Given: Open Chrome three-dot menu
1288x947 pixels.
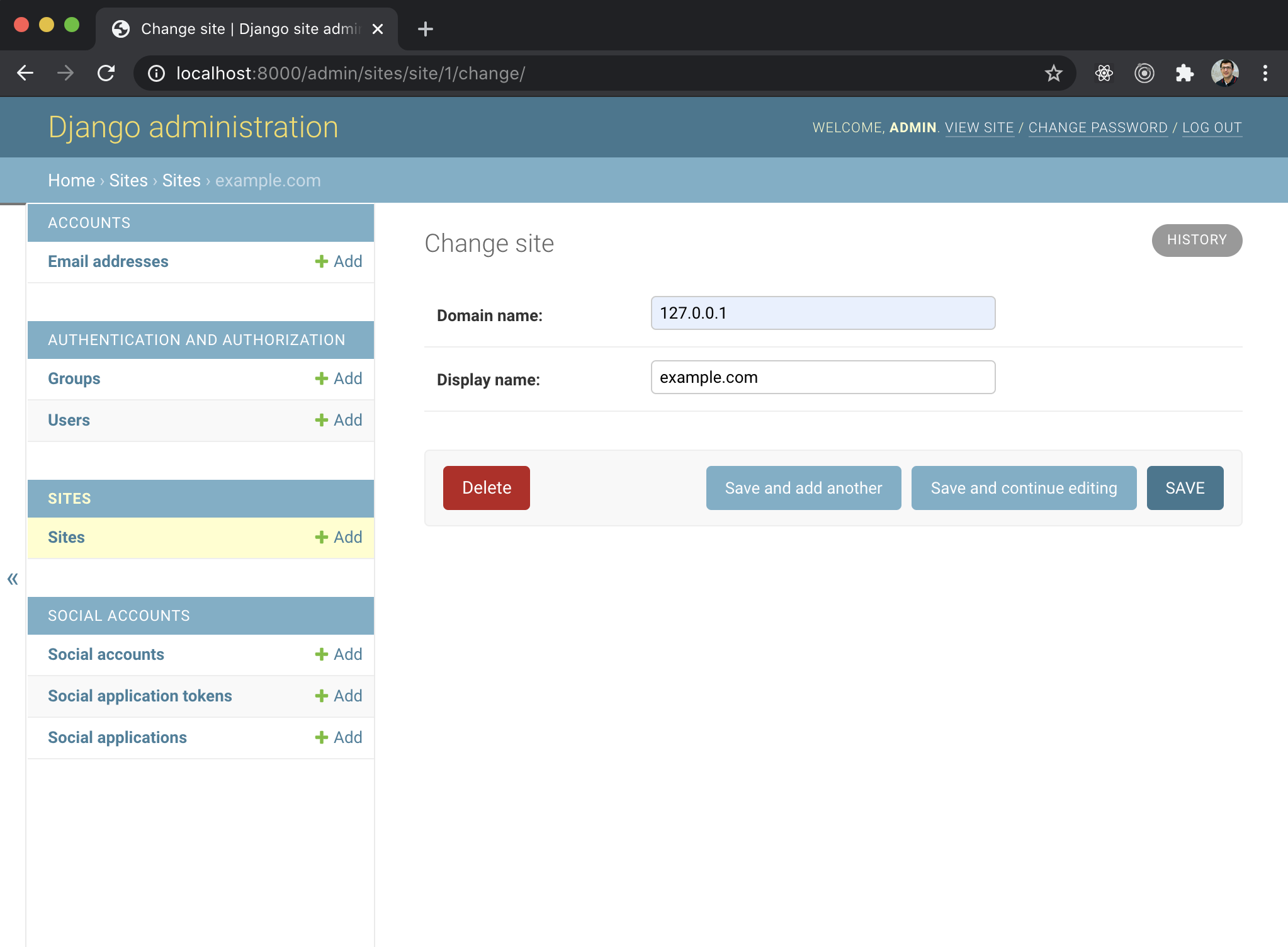Looking at the screenshot, I should coord(1265,74).
